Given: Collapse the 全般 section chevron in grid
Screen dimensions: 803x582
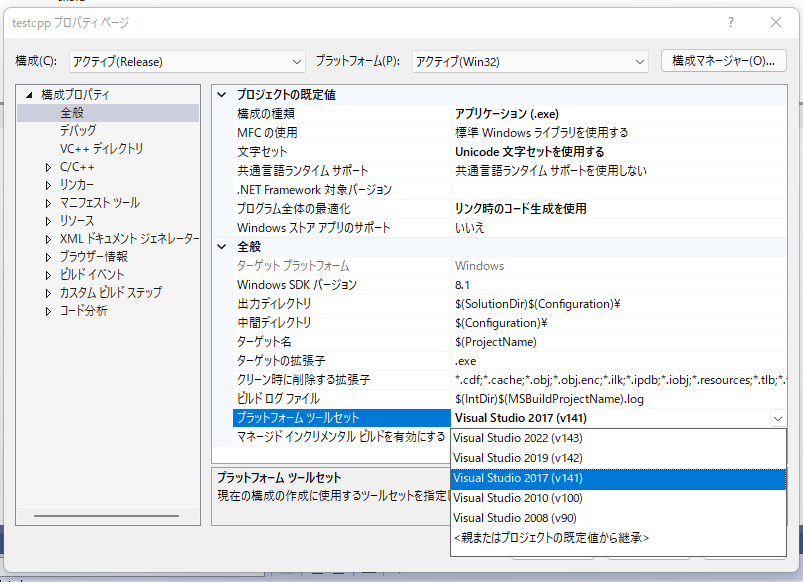Looking at the screenshot, I should click(x=222, y=246).
